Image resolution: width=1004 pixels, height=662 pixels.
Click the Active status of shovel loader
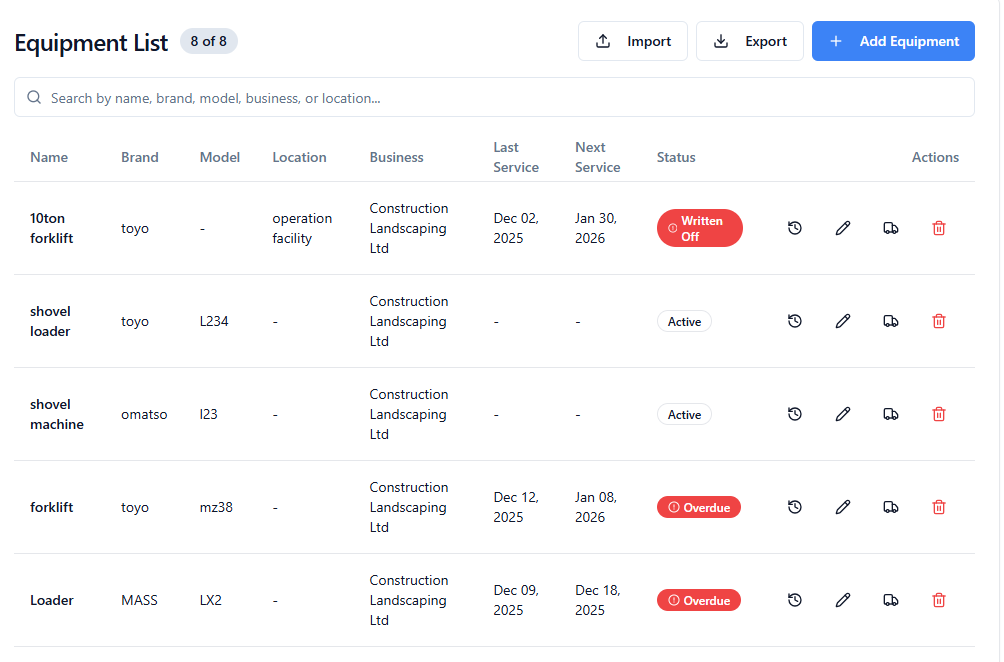[684, 321]
